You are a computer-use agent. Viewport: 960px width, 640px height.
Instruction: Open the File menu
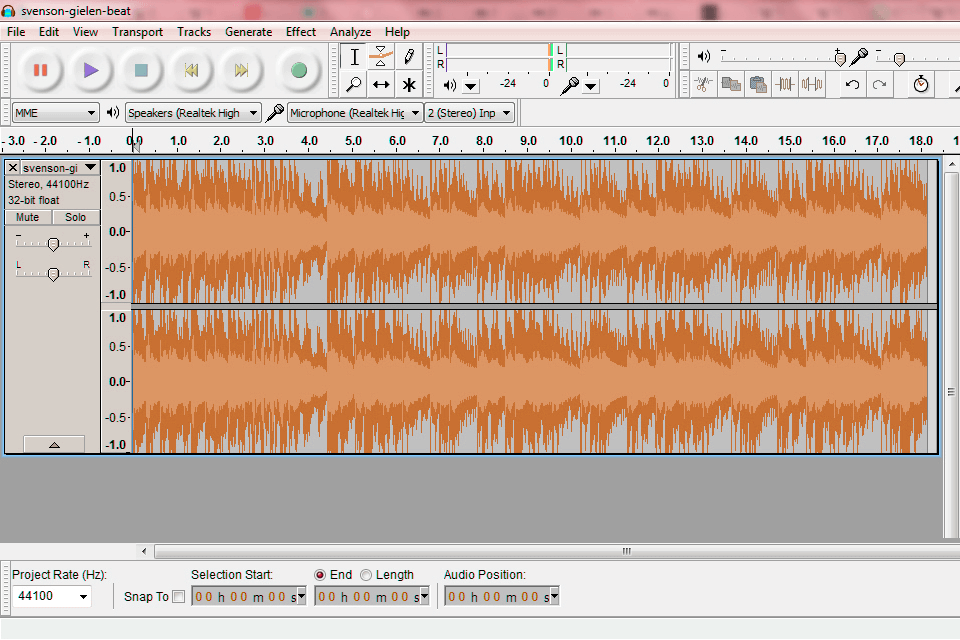[16, 32]
